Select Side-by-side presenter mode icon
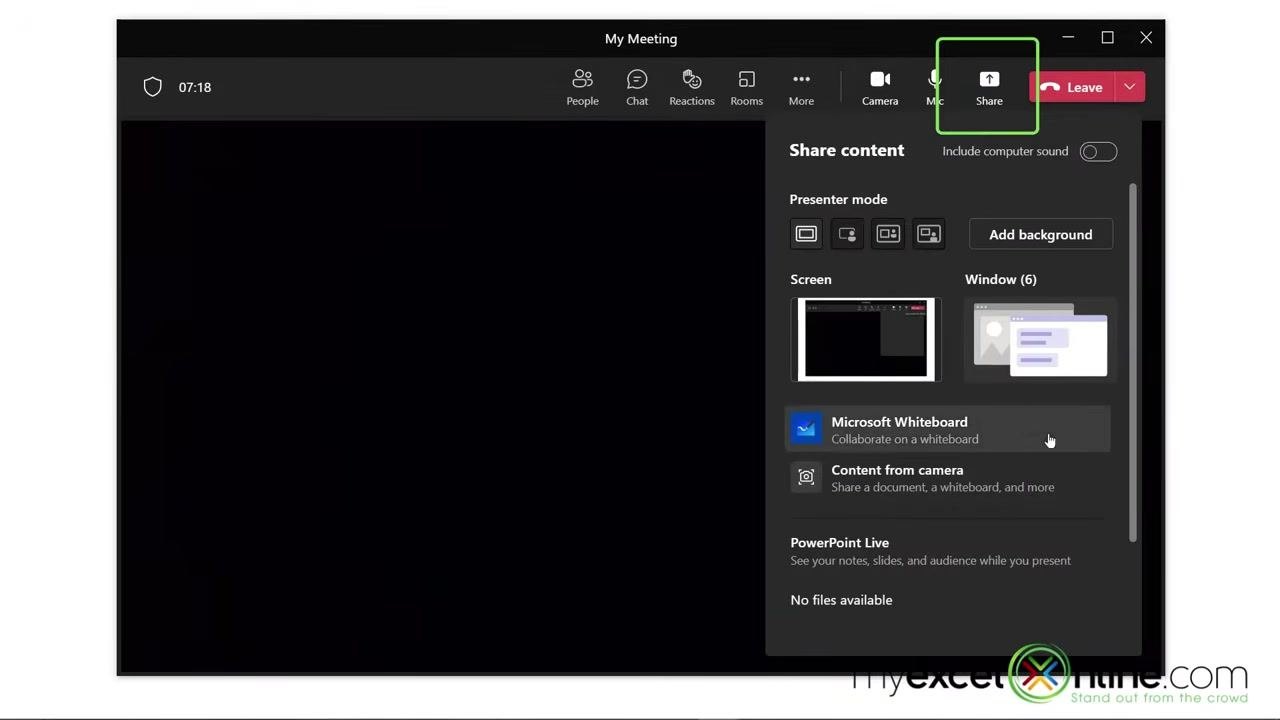Image resolution: width=1280 pixels, height=720 pixels. coord(888,234)
